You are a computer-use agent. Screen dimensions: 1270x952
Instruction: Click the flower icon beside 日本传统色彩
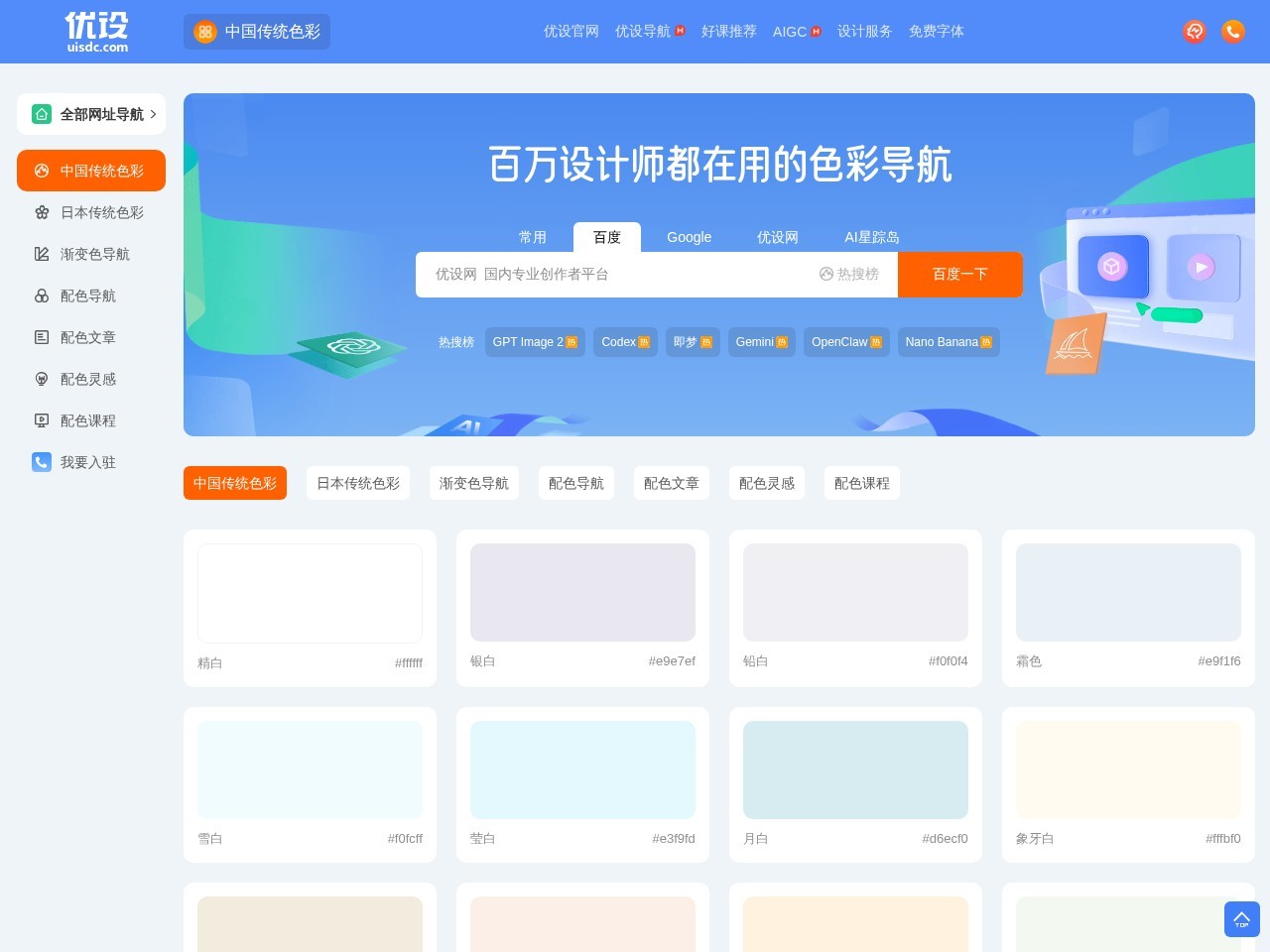click(42, 212)
